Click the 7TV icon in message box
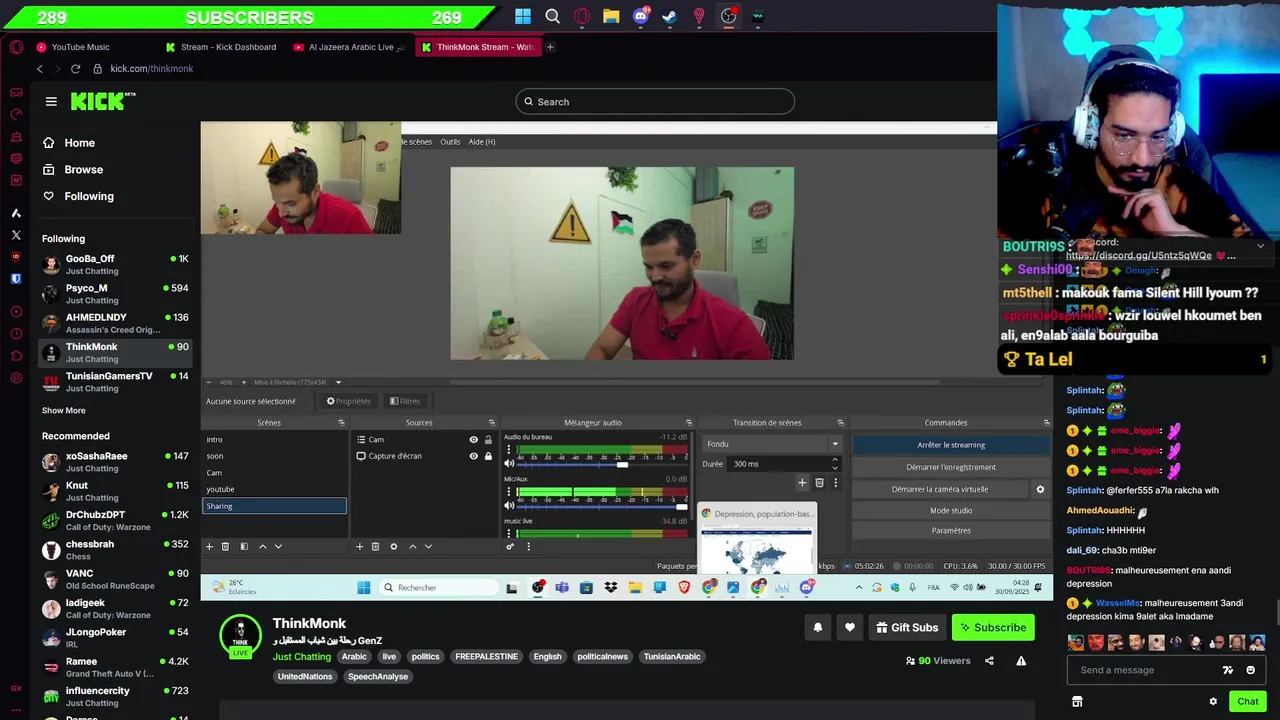The image size is (1280, 720). [1228, 670]
